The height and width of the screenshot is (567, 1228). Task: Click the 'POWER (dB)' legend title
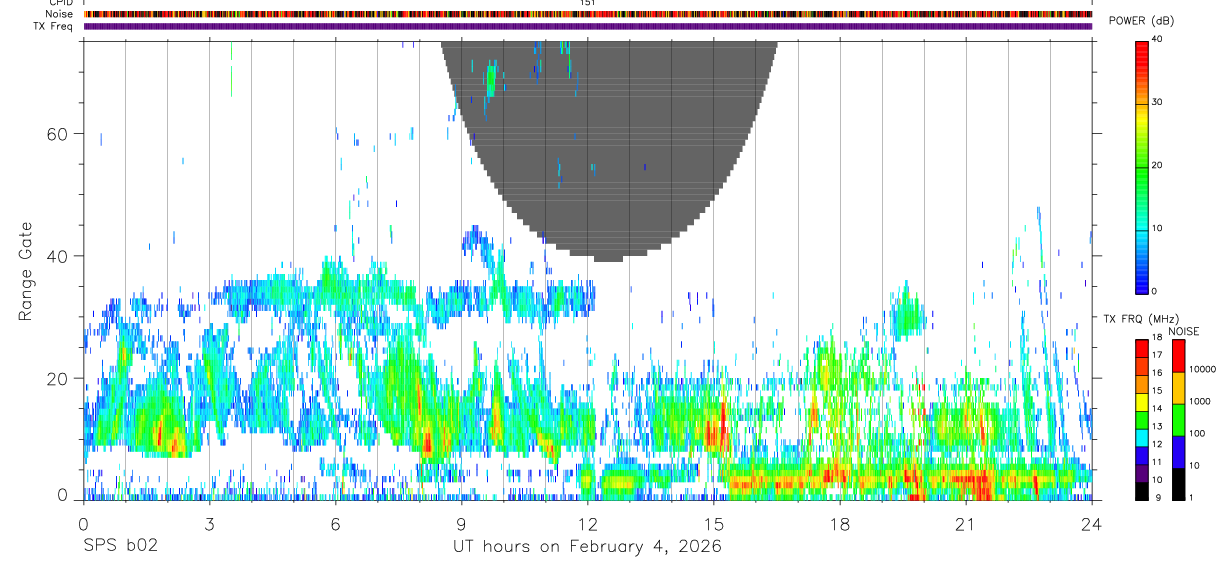pyautogui.click(x=1142, y=21)
